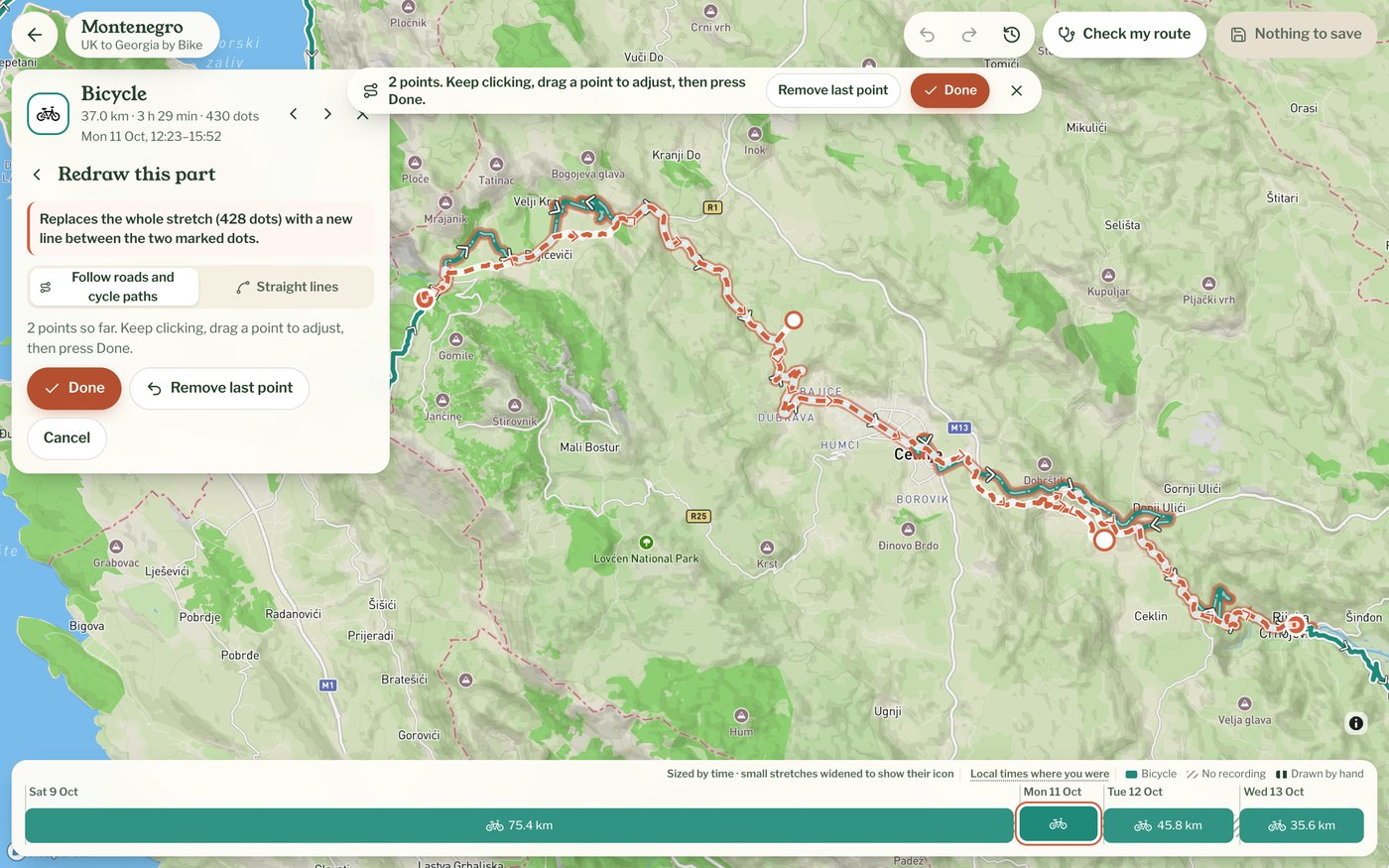Enable Follow roads and cycle paths mode
Screen dimensions: 1389x868
[x=114, y=287]
